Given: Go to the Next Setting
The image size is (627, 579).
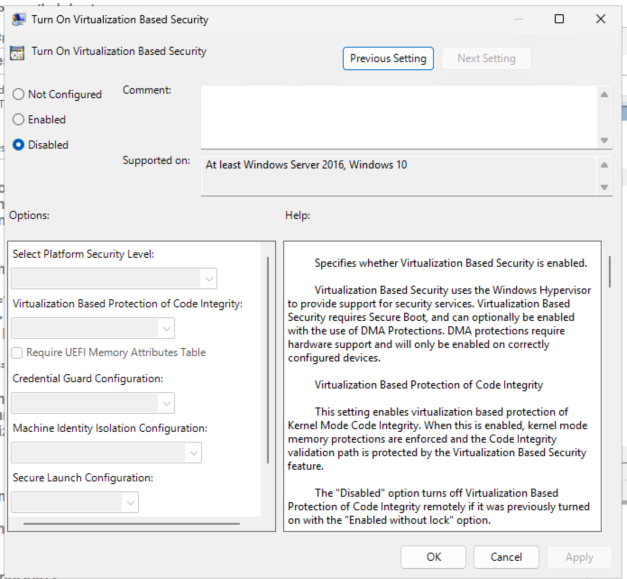Looking at the screenshot, I should [486, 58].
